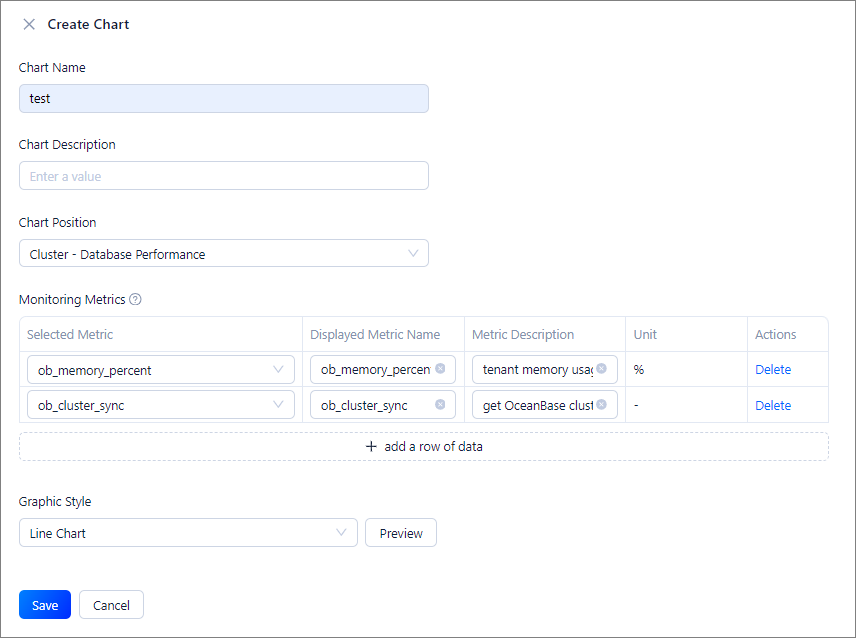
Task: Cancel chart creation
Action: tap(111, 605)
